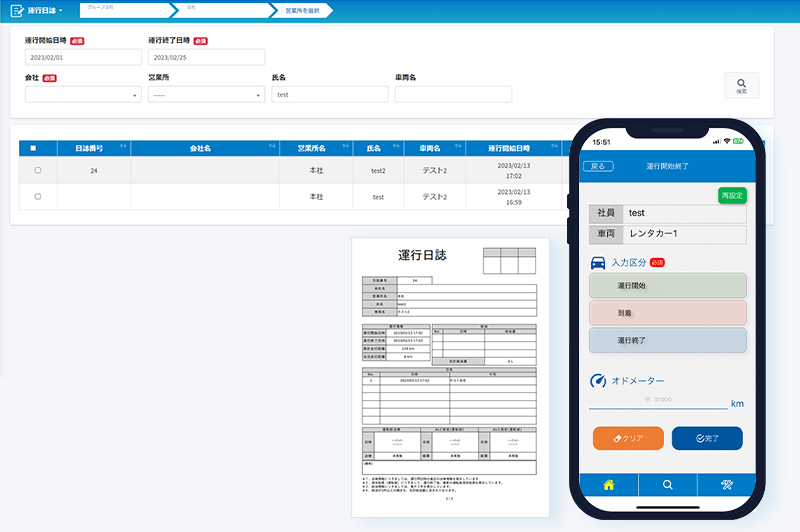Tap the home icon in phone bottom bar

point(608,485)
